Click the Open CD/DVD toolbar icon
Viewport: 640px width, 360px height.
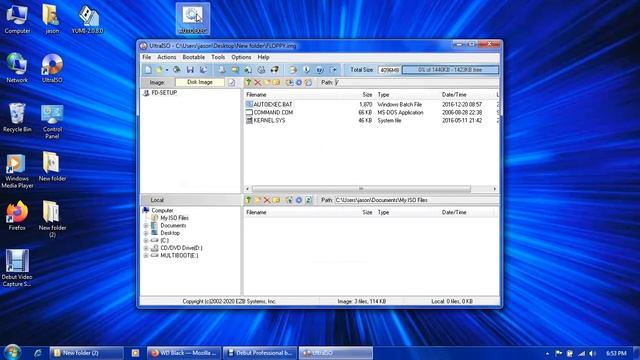pos(176,70)
